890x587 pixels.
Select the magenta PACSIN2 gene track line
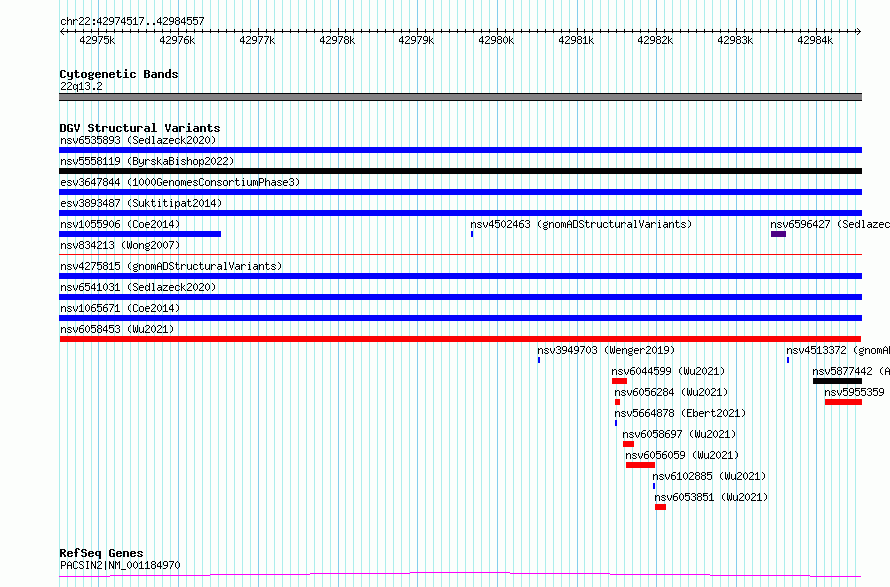pos(460,575)
